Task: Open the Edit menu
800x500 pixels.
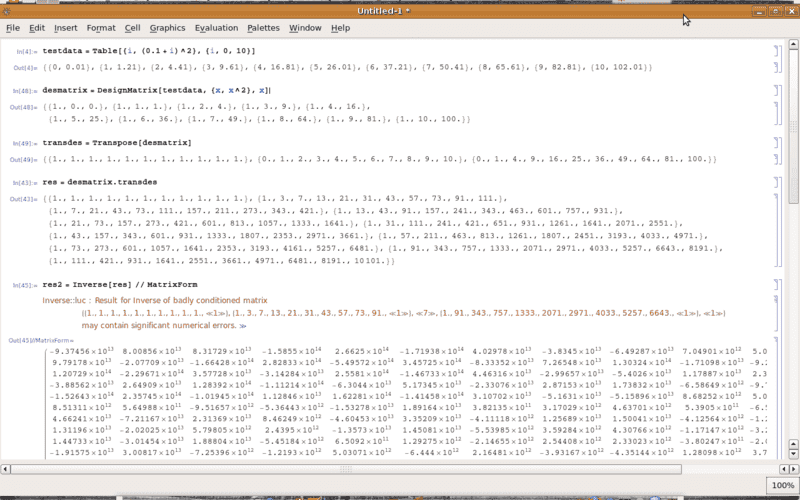Action: click(x=37, y=28)
